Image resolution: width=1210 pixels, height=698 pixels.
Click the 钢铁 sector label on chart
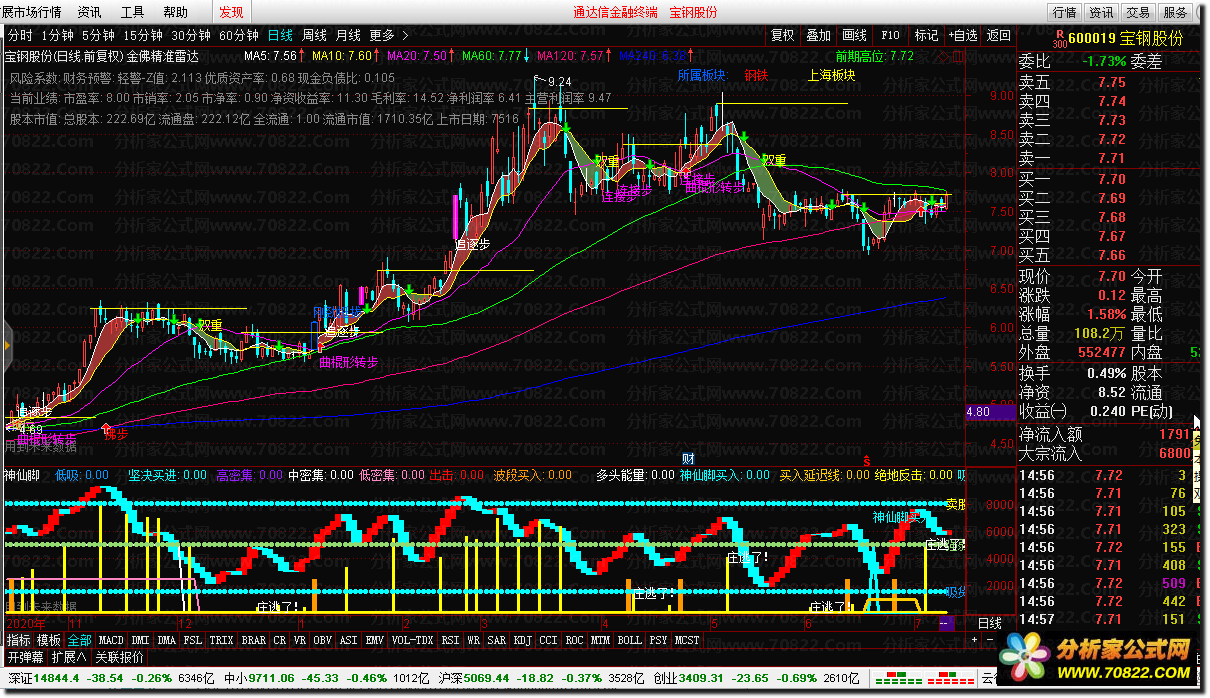756,75
